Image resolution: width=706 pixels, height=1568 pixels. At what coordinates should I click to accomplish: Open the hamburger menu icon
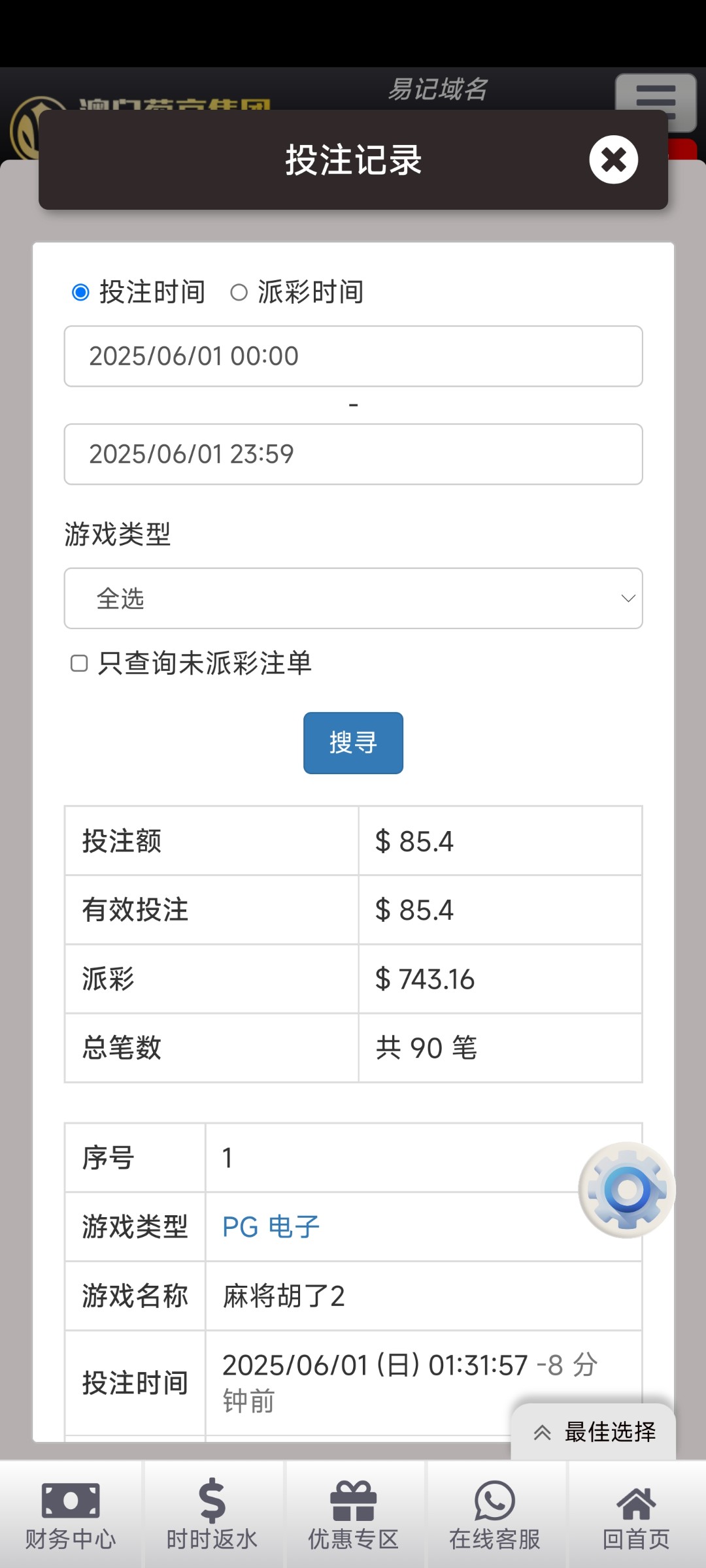pos(655,98)
